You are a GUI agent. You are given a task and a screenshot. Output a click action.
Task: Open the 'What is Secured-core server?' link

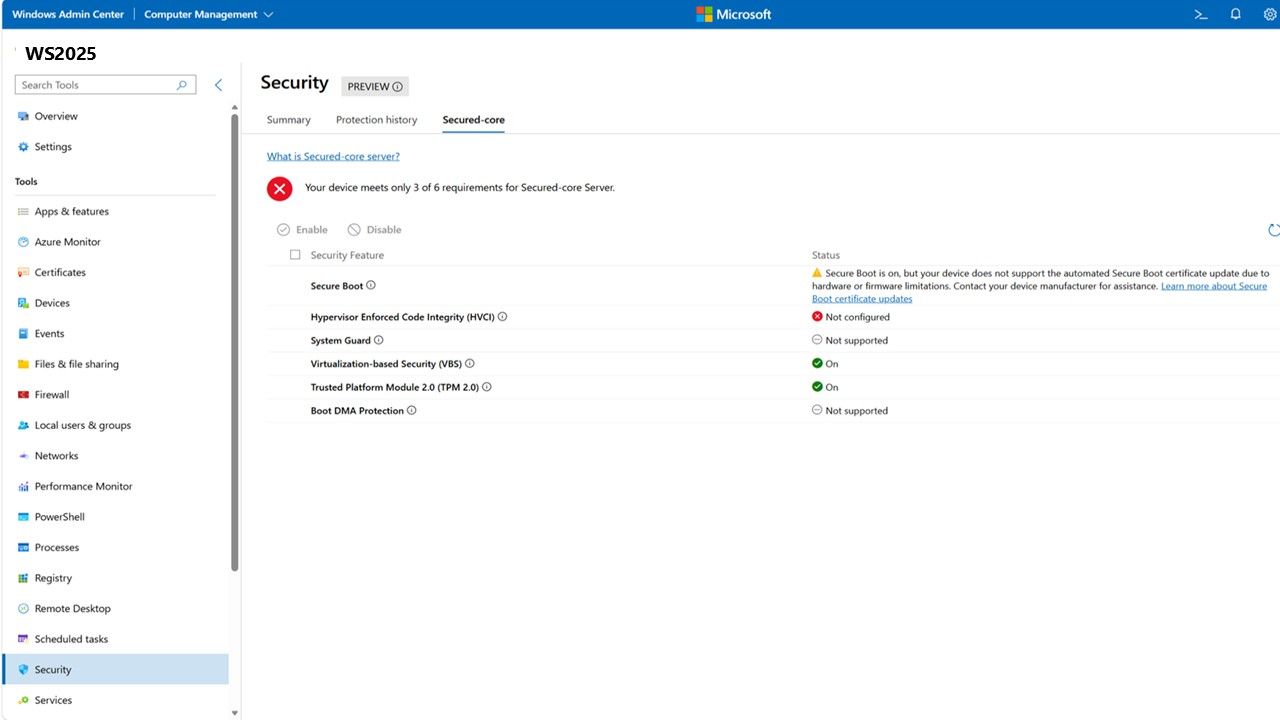(x=333, y=156)
